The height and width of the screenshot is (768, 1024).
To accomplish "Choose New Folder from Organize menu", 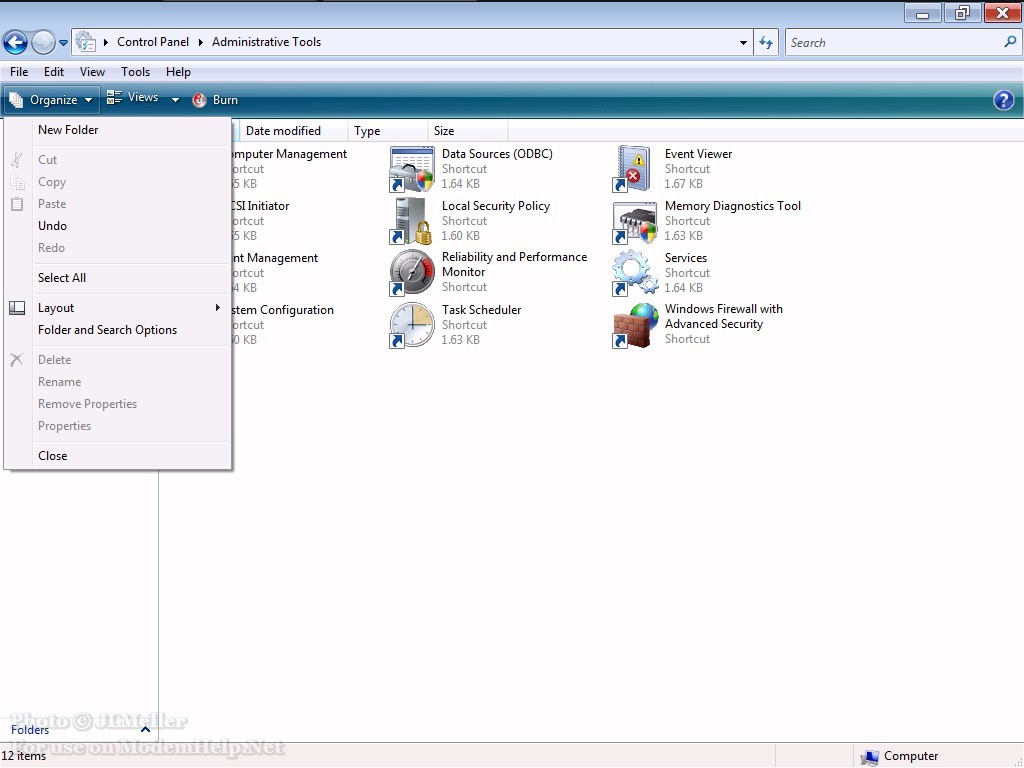I will click(118, 129).
